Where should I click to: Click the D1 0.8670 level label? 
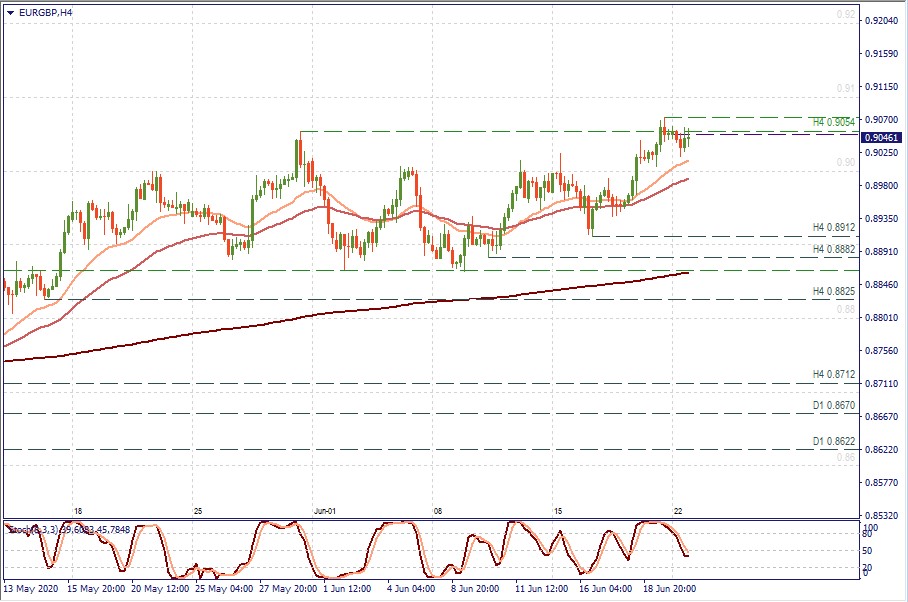pyautogui.click(x=834, y=405)
